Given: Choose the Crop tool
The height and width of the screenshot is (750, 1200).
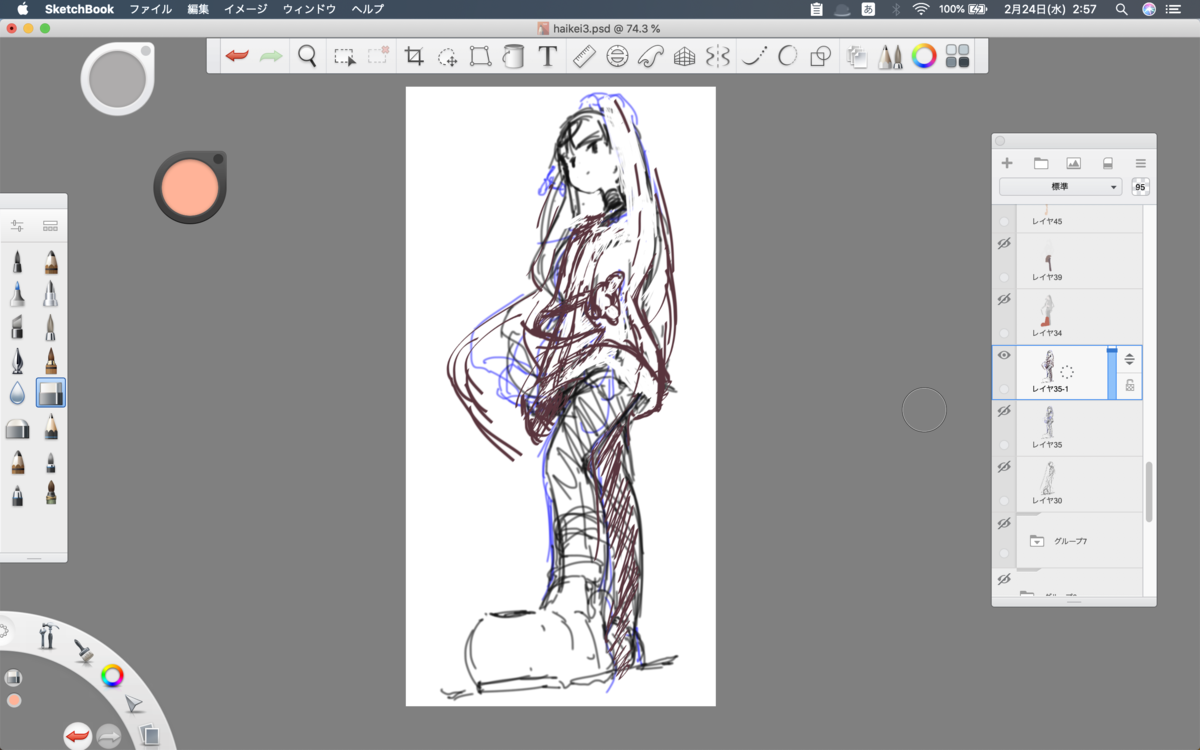Looking at the screenshot, I should coord(414,57).
